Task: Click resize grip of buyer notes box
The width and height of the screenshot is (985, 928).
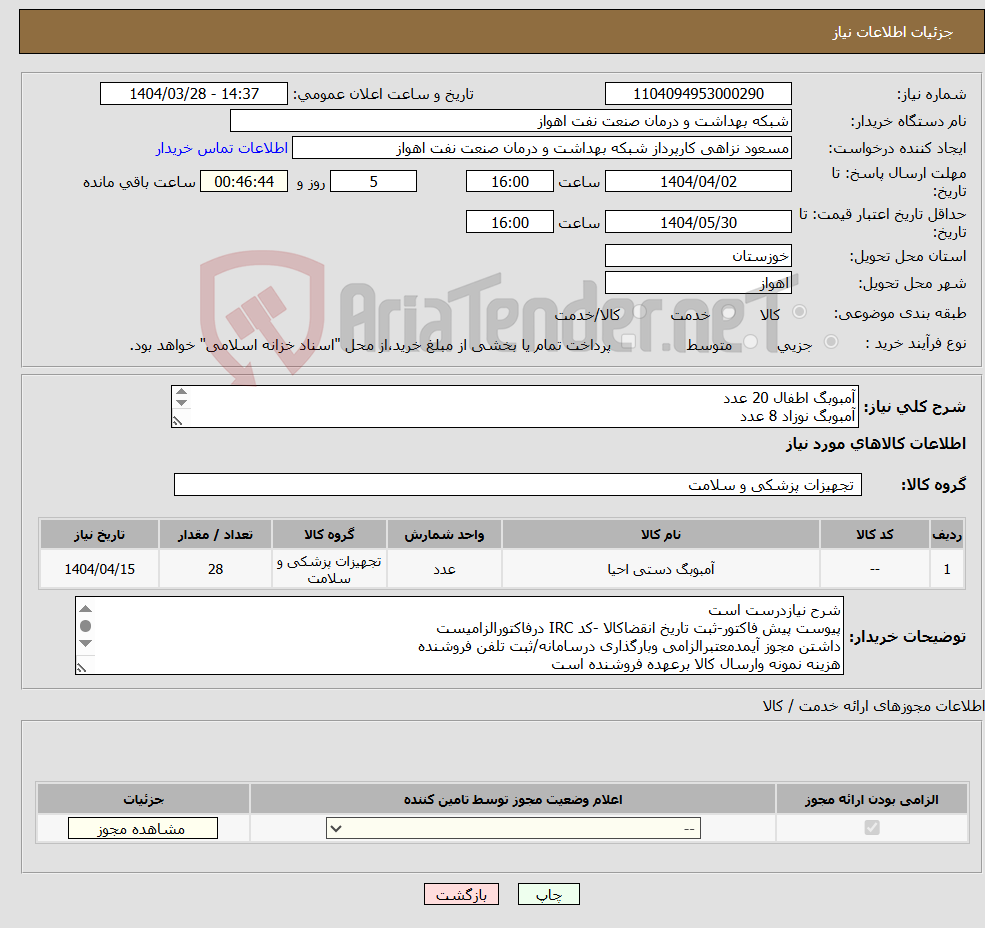Action: (x=81, y=668)
